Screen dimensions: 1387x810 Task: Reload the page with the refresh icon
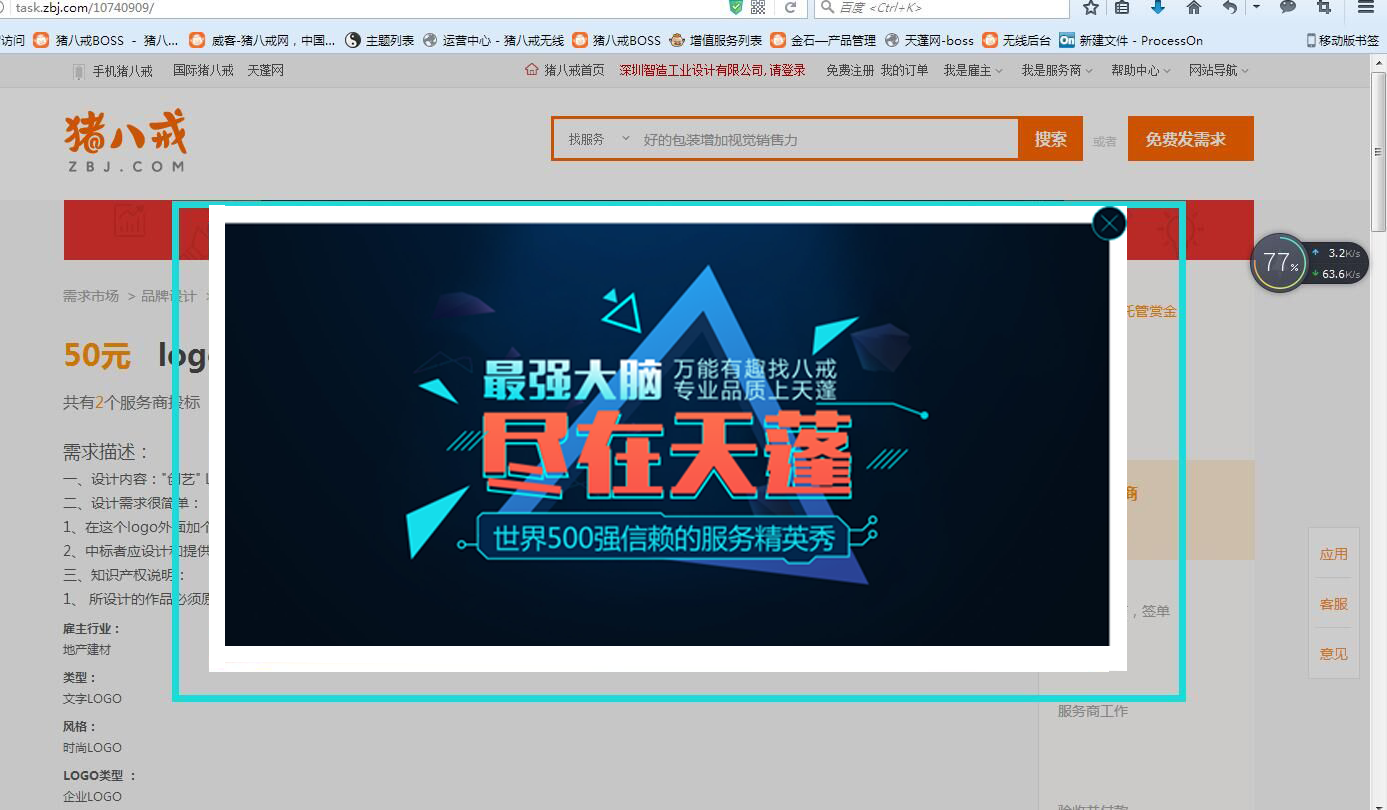coord(790,7)
